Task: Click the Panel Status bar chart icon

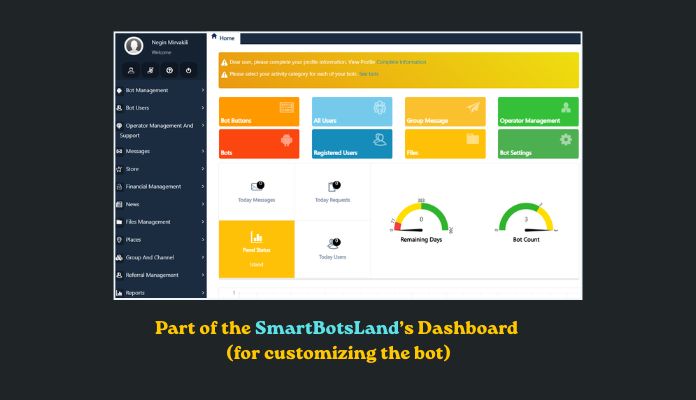Action: [x=256, y=237]
